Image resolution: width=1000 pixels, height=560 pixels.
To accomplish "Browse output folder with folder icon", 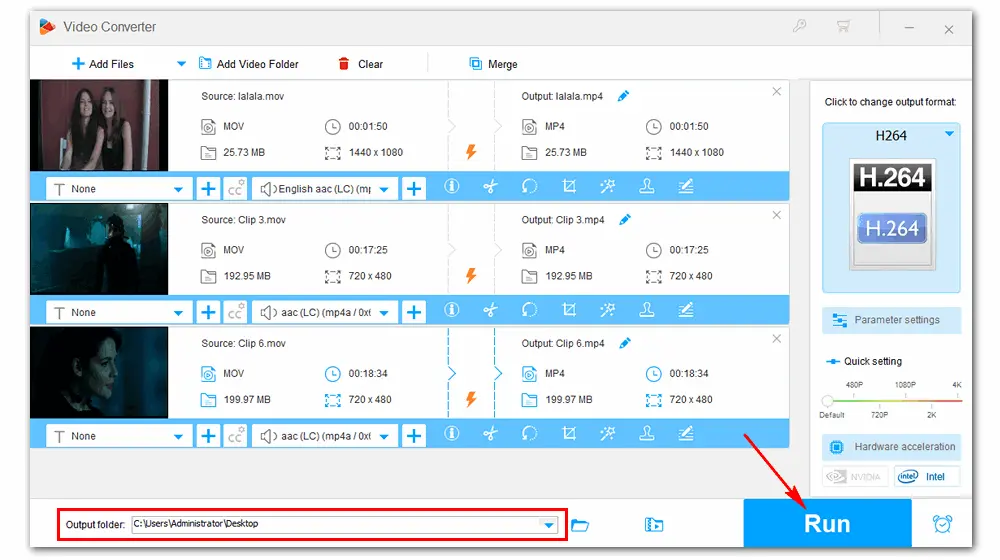I will tap(580, 525).
